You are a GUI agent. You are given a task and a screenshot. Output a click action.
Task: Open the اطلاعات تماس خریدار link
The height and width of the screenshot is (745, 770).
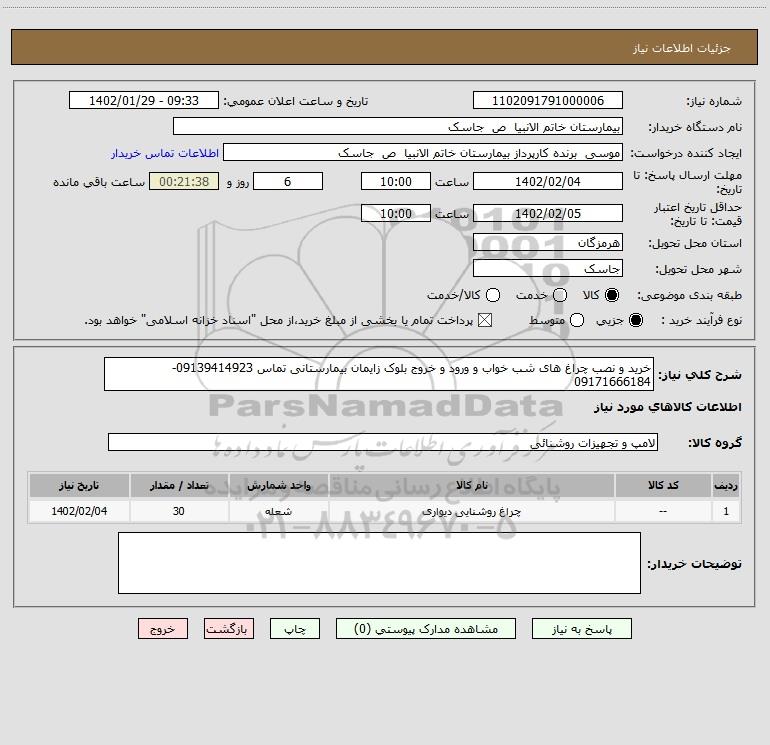165,153
